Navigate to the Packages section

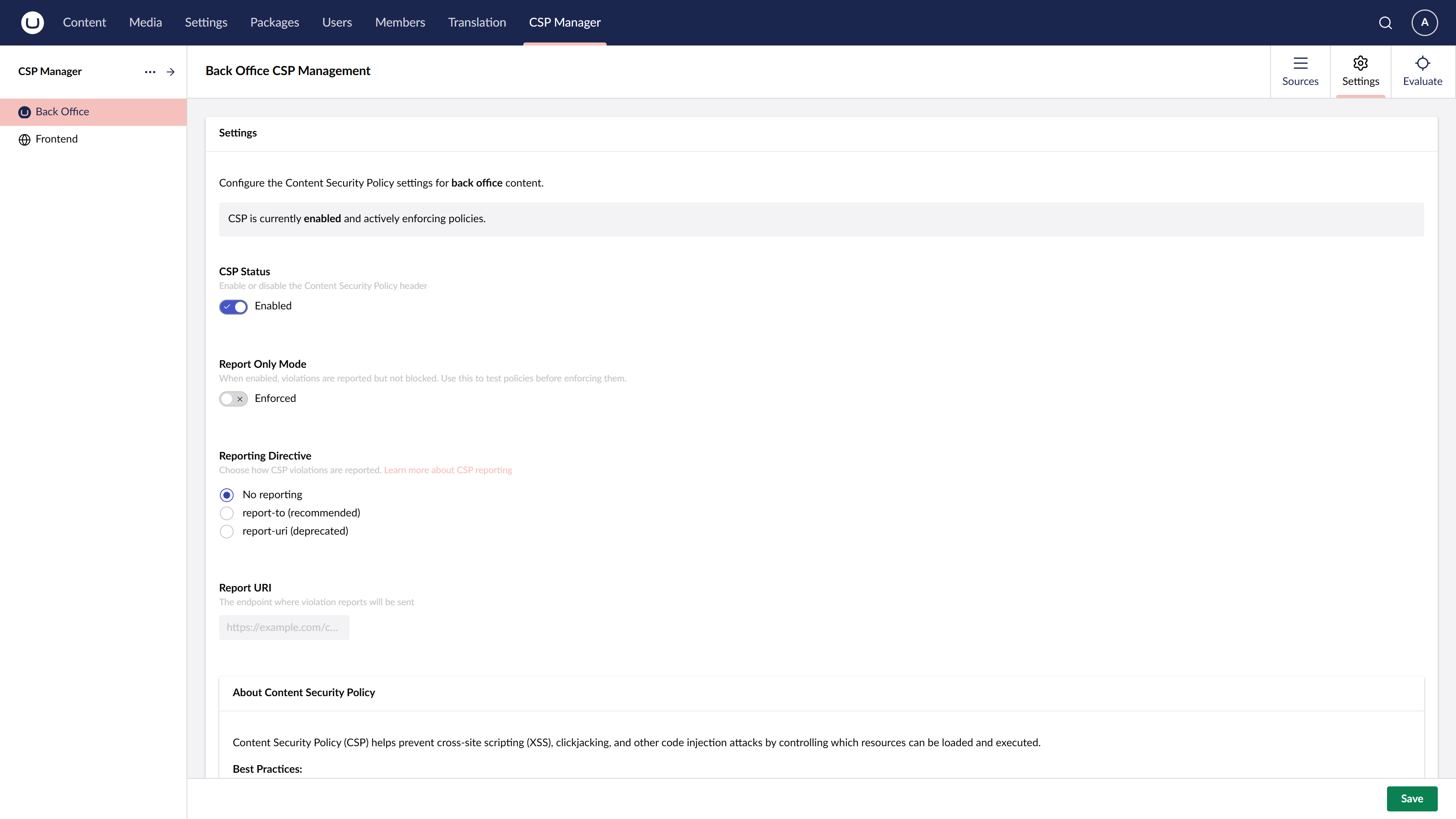[274, 23]
